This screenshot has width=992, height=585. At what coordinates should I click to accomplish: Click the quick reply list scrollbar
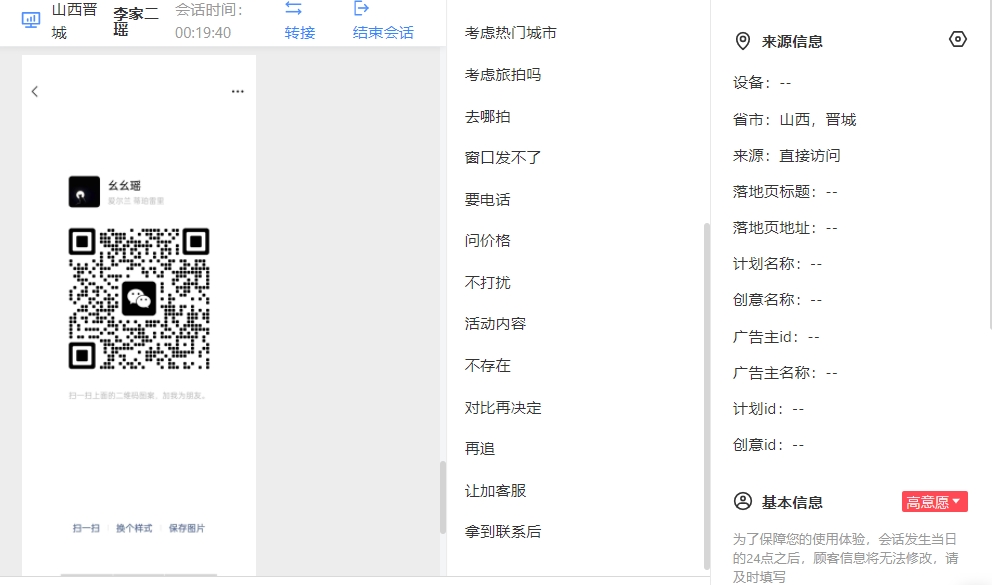click(x=707, y=396)
